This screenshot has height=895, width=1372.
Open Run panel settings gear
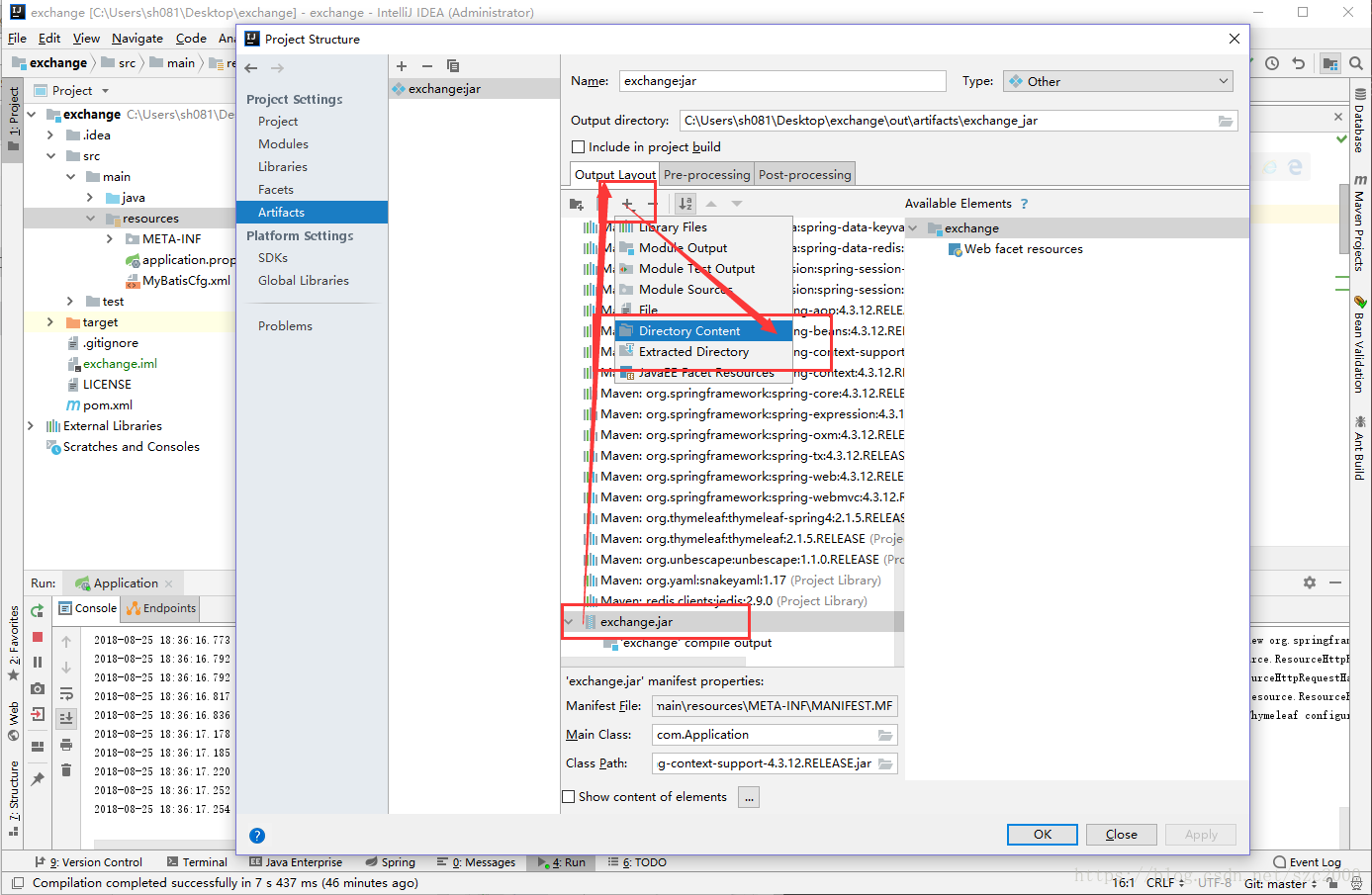[x=1310, y=582]
